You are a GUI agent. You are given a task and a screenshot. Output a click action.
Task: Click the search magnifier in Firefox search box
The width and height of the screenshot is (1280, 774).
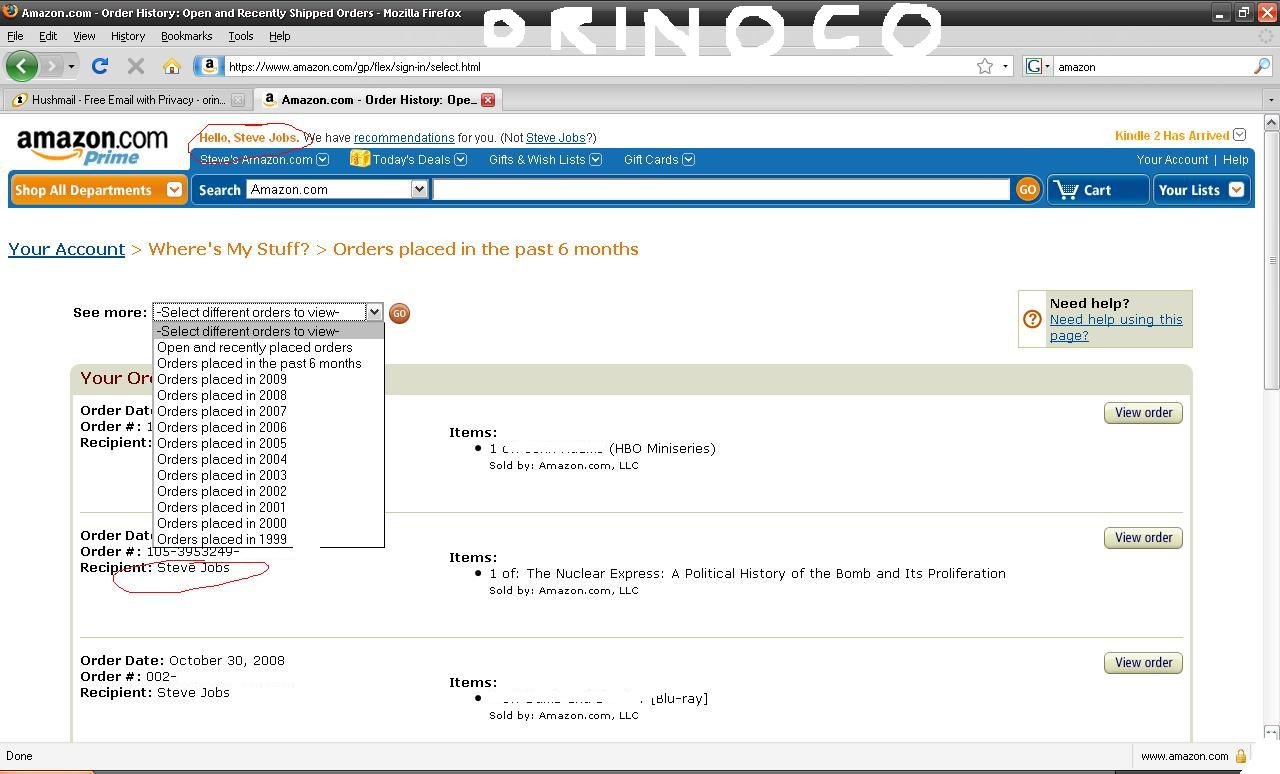pyautogui.click(x=1262, y=66)
